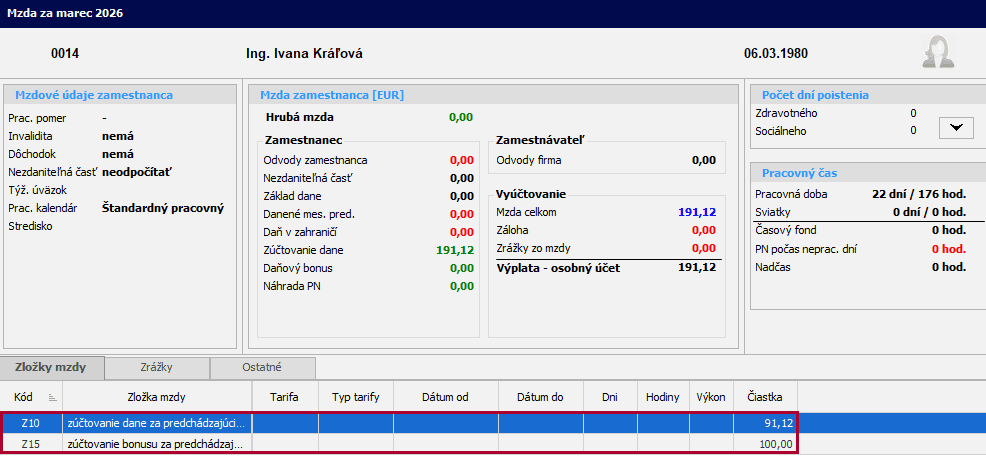The width and height of the screenshot is (986, 456).
Task: Click the Výkon column header
Action: (x=711, y=396)
